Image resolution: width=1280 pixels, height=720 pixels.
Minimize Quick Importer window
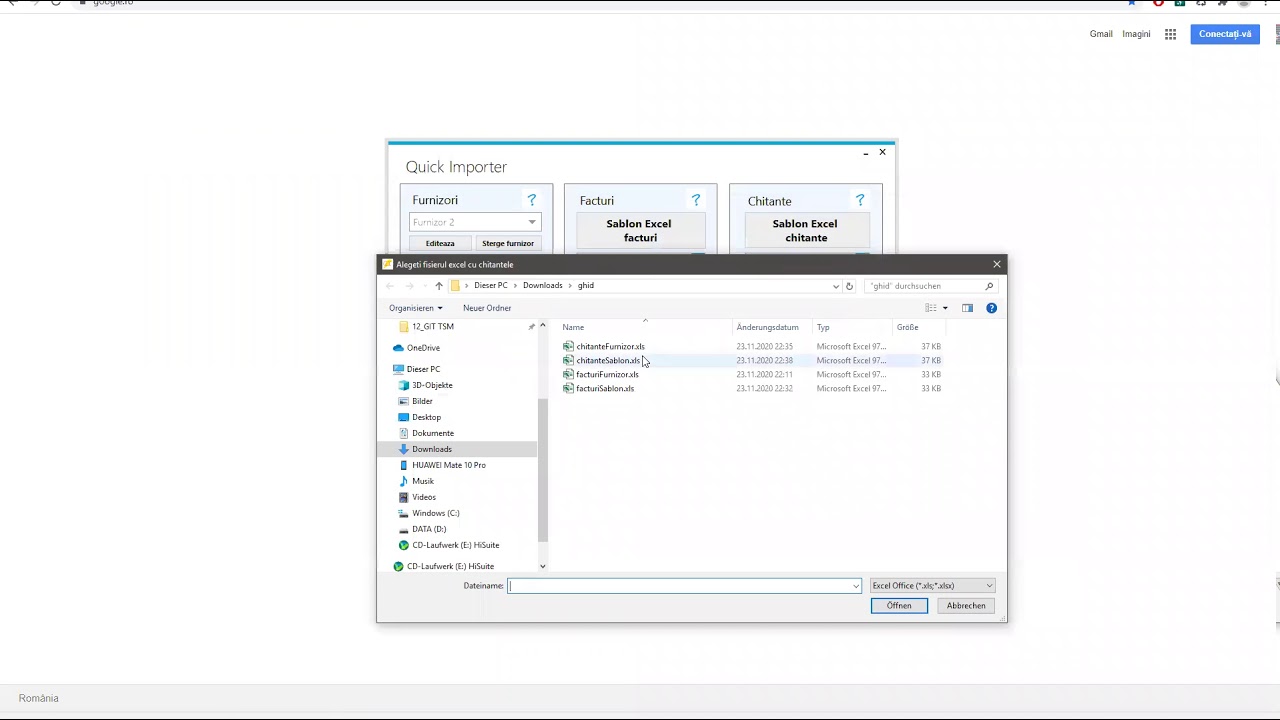[865, 153]
